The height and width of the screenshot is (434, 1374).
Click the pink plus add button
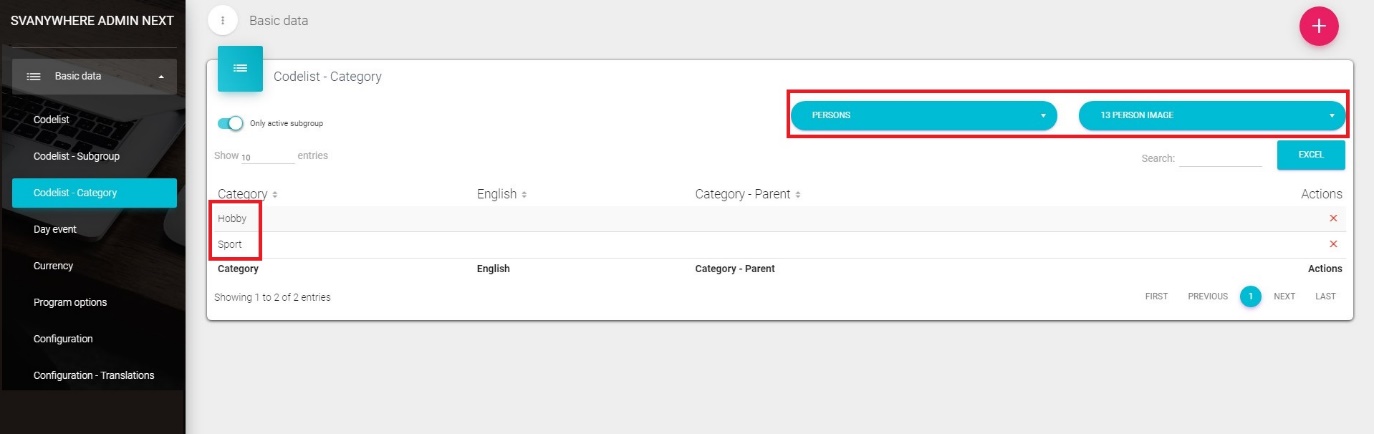[1318, 26]
